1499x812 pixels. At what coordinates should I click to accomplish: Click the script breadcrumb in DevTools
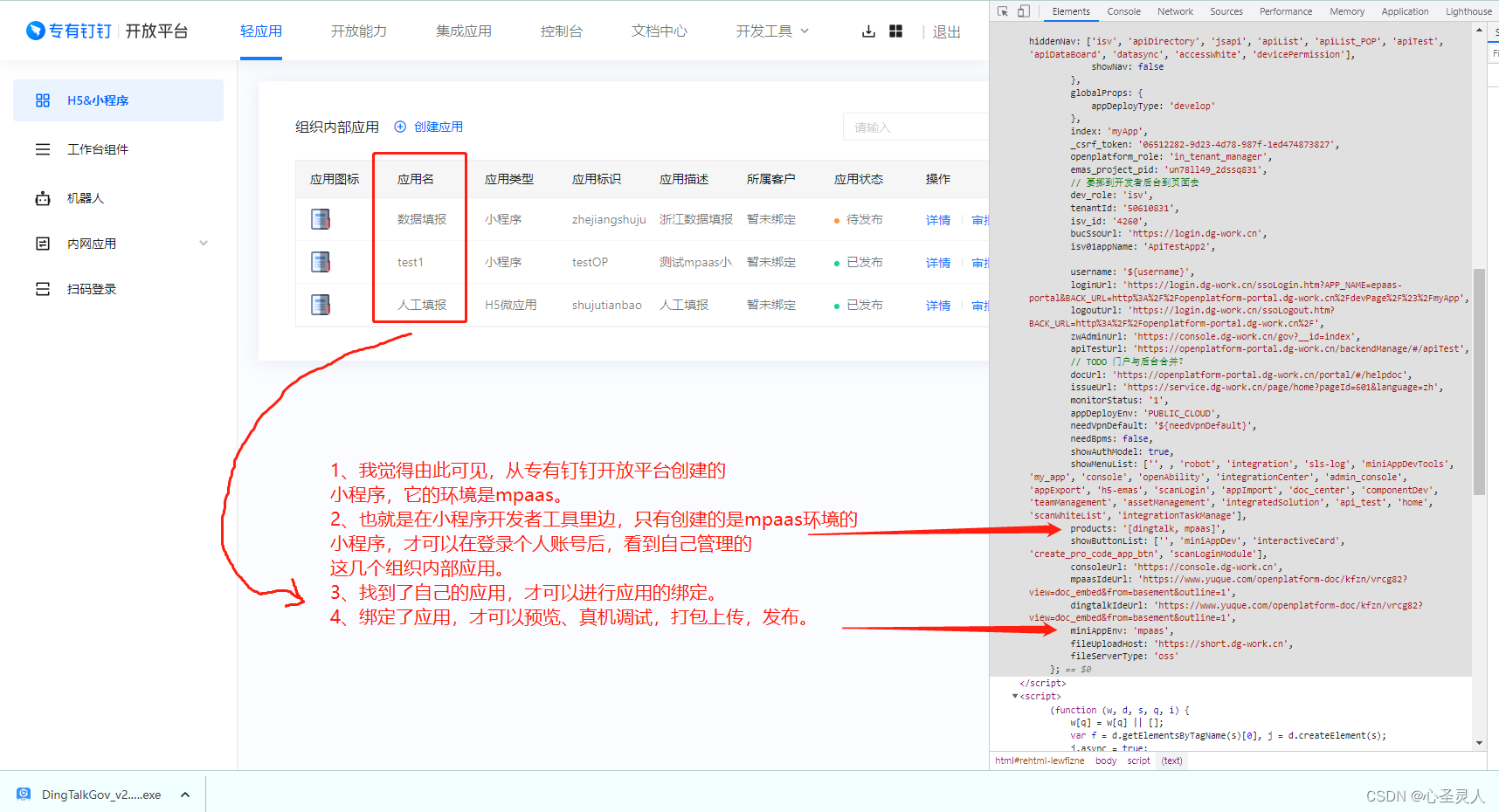coord(1138,760)
